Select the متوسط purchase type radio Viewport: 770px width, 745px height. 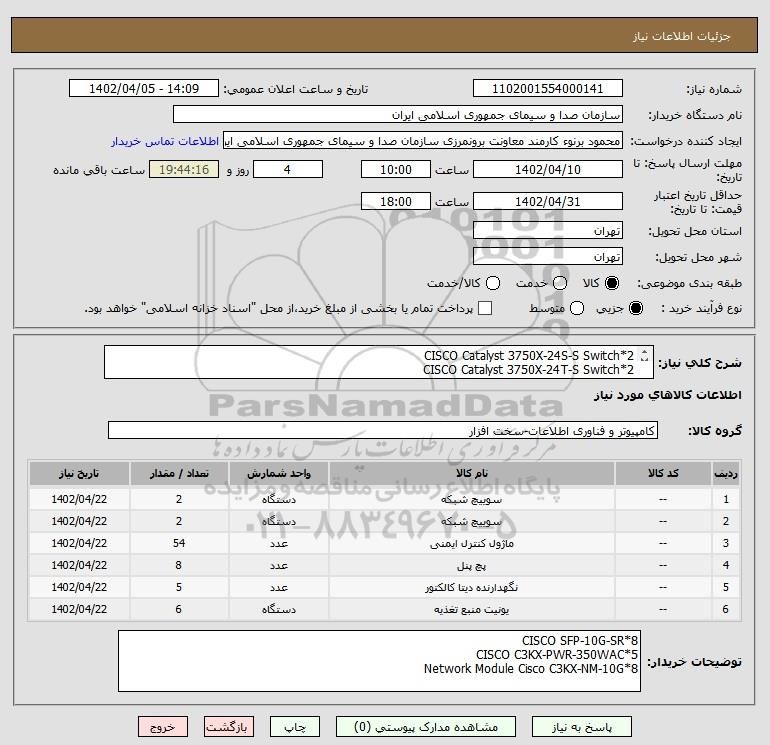[577, 308]
